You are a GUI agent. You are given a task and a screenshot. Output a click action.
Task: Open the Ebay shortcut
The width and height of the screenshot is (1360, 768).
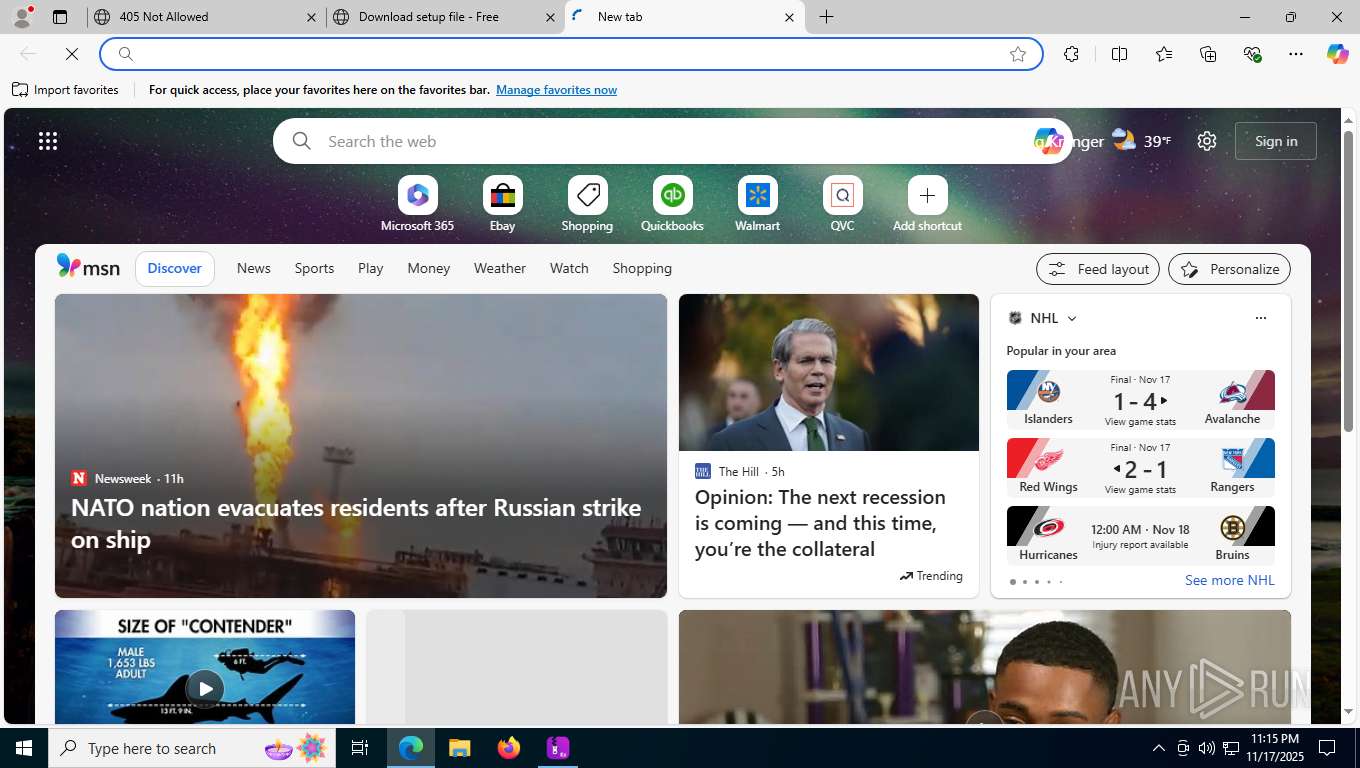tap(502, 204)
